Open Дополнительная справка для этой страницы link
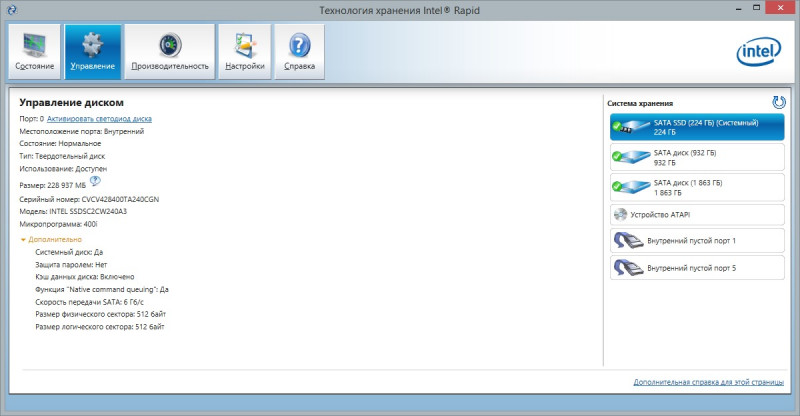This screenshot has width=800, height=416. pyautogui.click(x=708, y=382)
